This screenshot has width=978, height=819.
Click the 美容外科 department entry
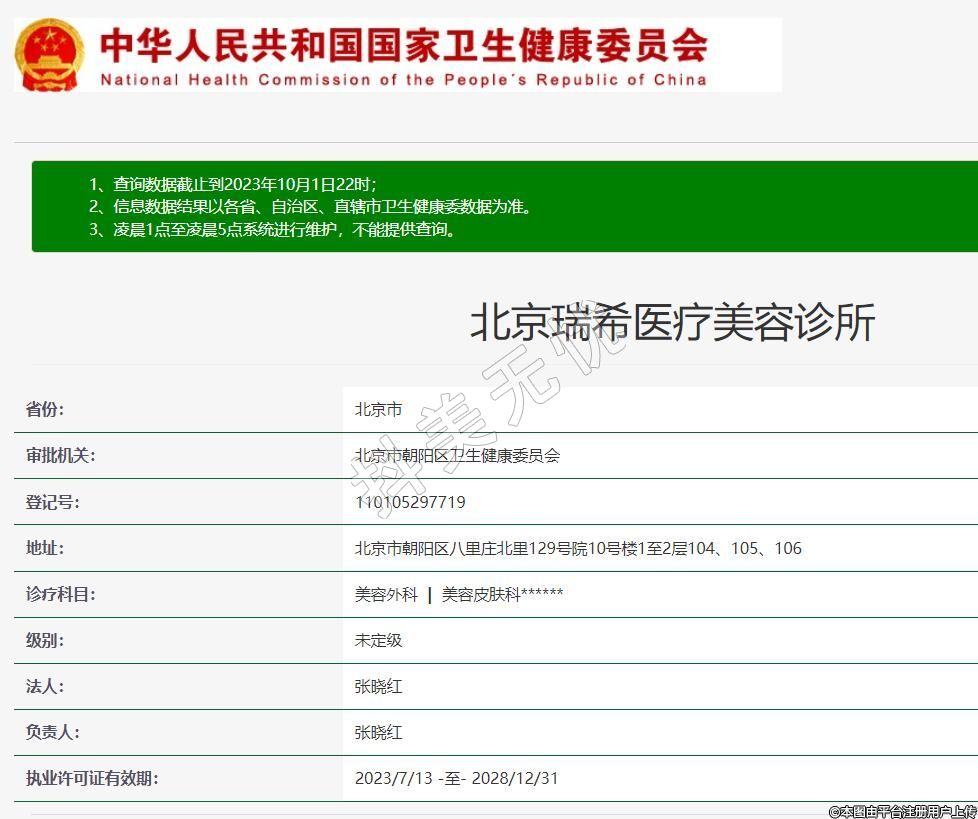386,594
